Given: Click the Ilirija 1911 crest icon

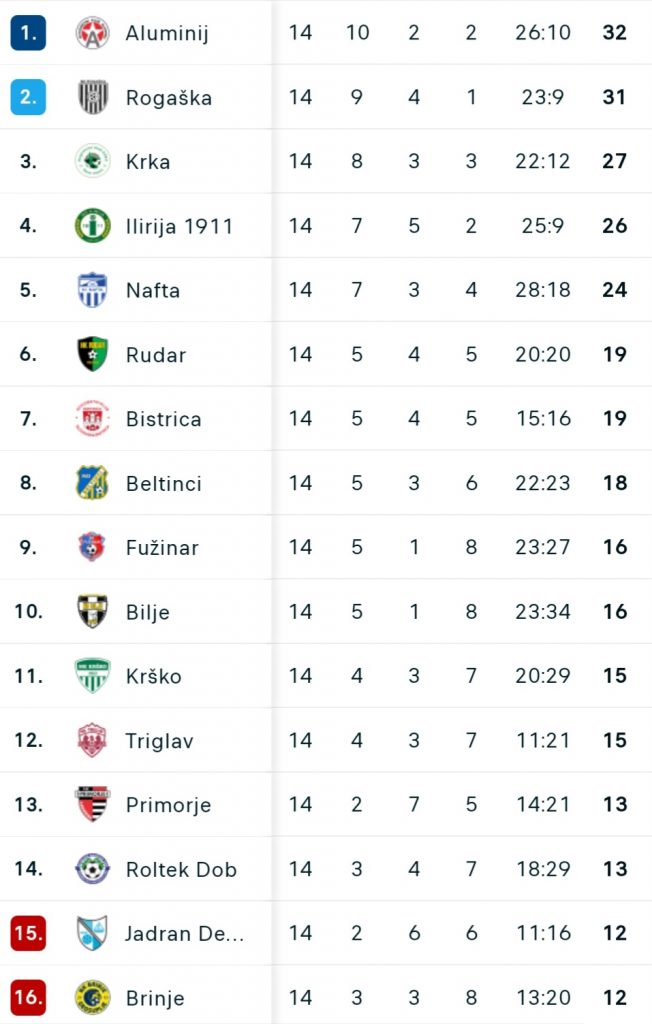Looking at the screenshot, I should pos(92,225).
